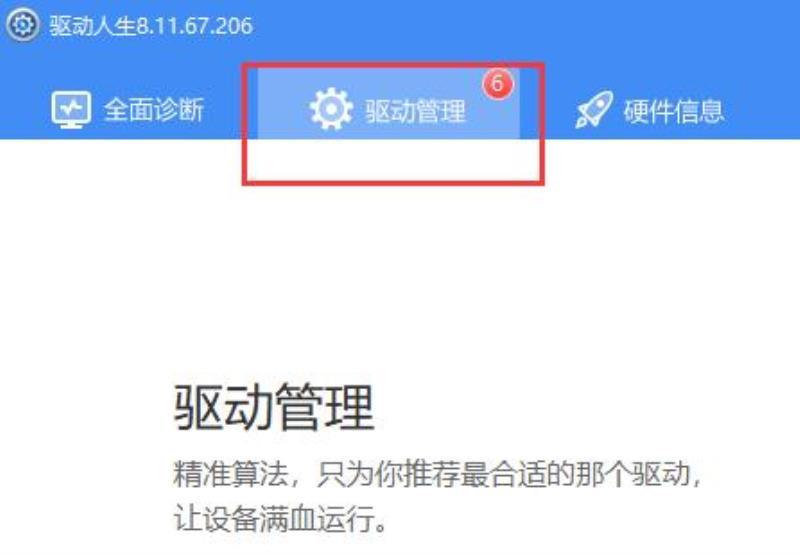Click blank blue navigation area right of 硬件信息

click(763, 110)
